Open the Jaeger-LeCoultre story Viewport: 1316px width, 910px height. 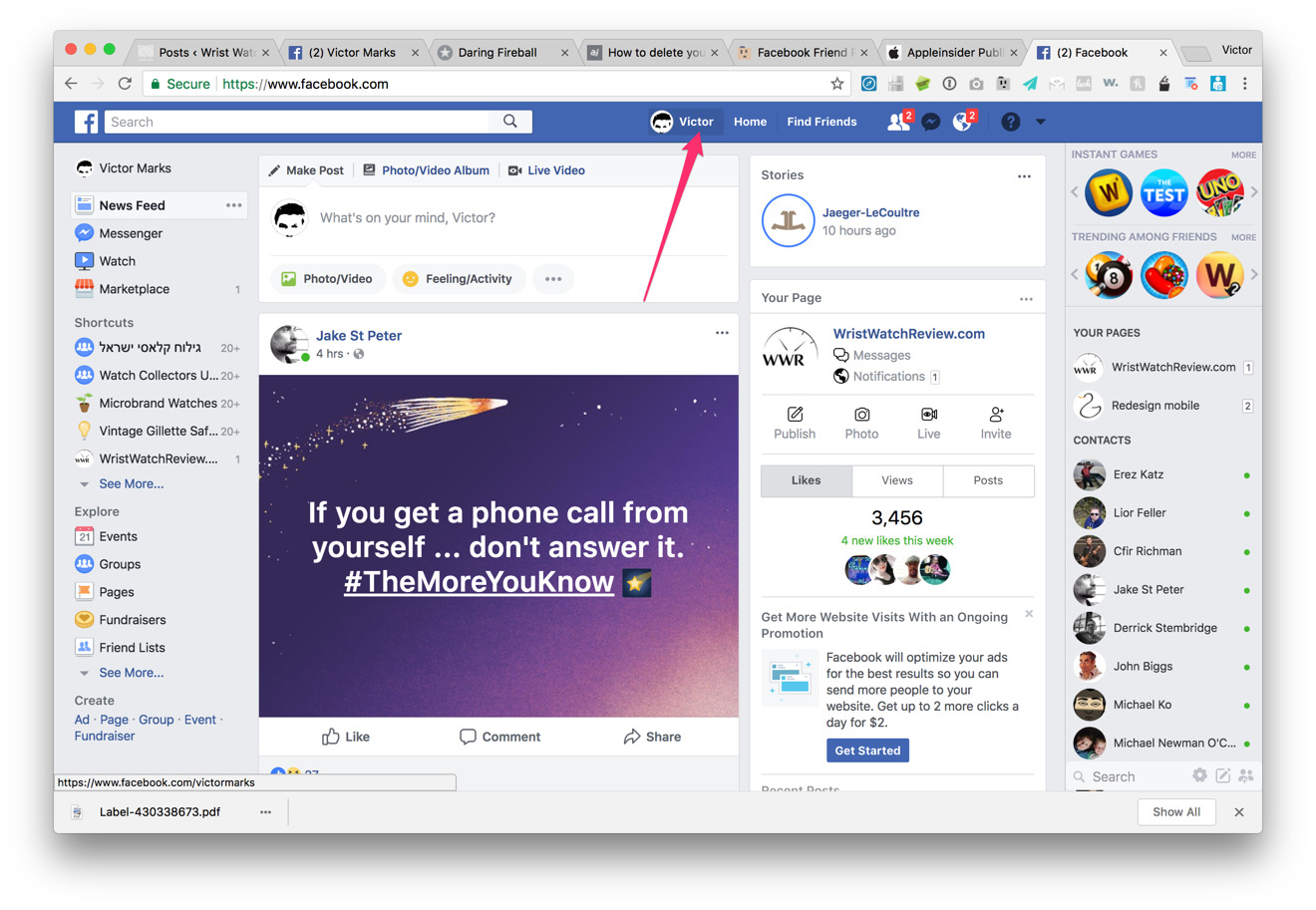pyautogui.click(x=869, y=212)
